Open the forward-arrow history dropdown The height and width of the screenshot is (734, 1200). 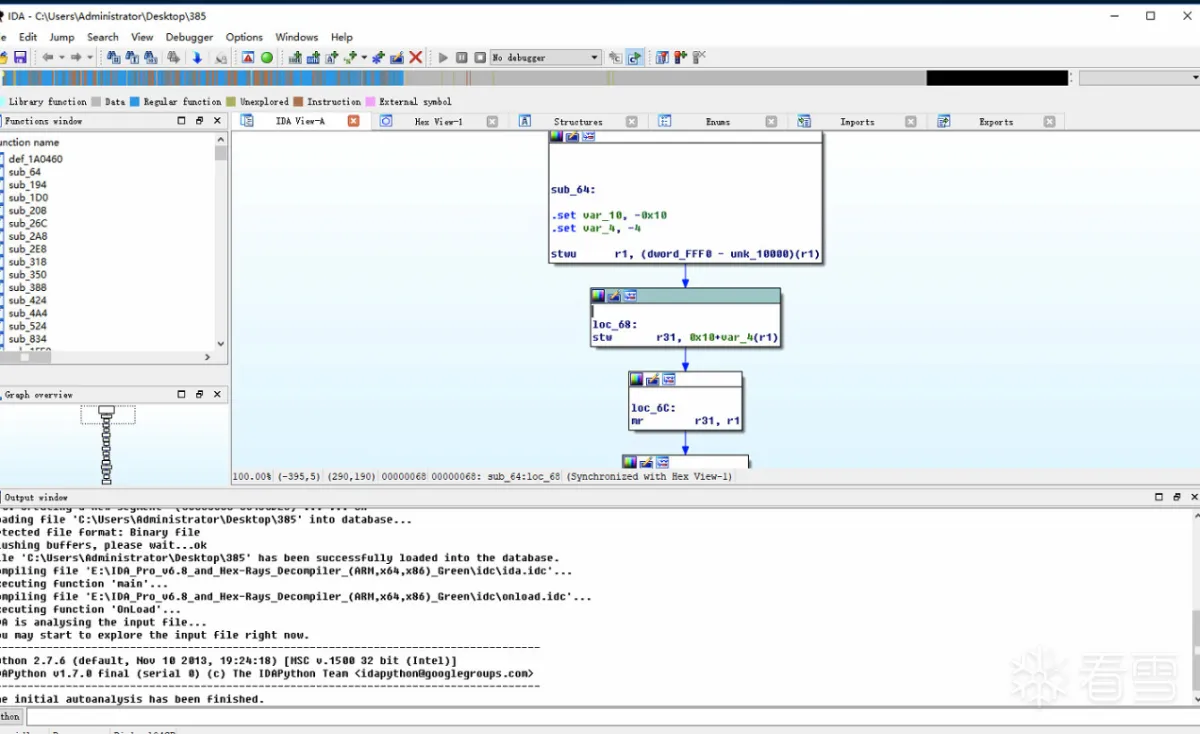tap(90, 58)
